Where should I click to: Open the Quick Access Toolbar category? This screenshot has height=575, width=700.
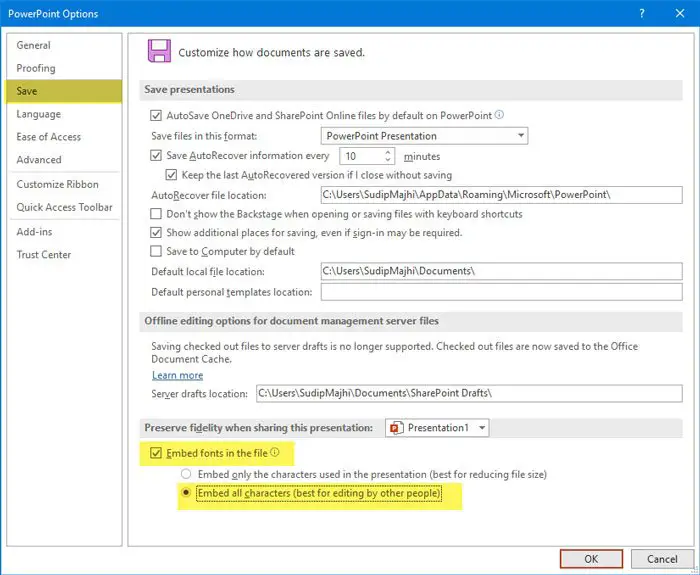pyautogui.click(x=64, y=207)
